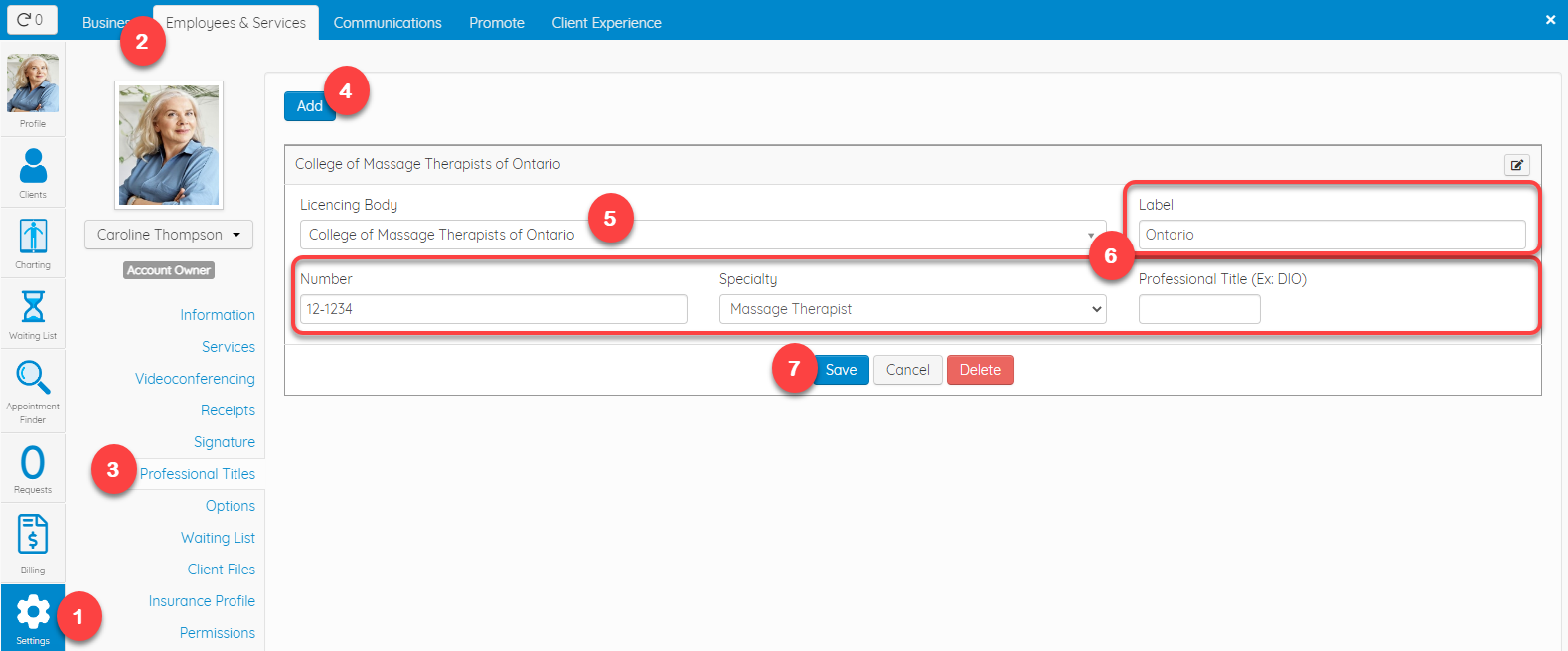Click the Add button
This screenshot has height=651, width=1568.
click(309, 106)
